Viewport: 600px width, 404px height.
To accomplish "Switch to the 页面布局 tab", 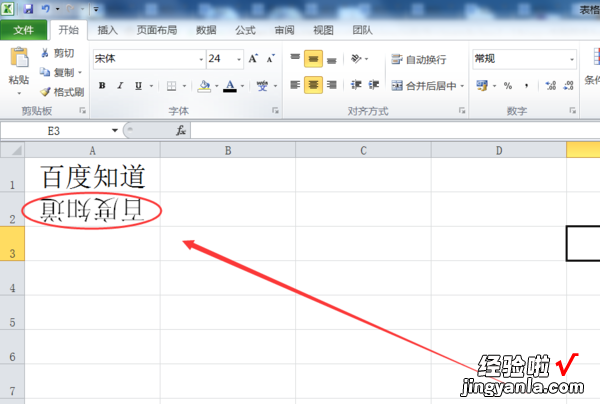I will pos(157,30).
